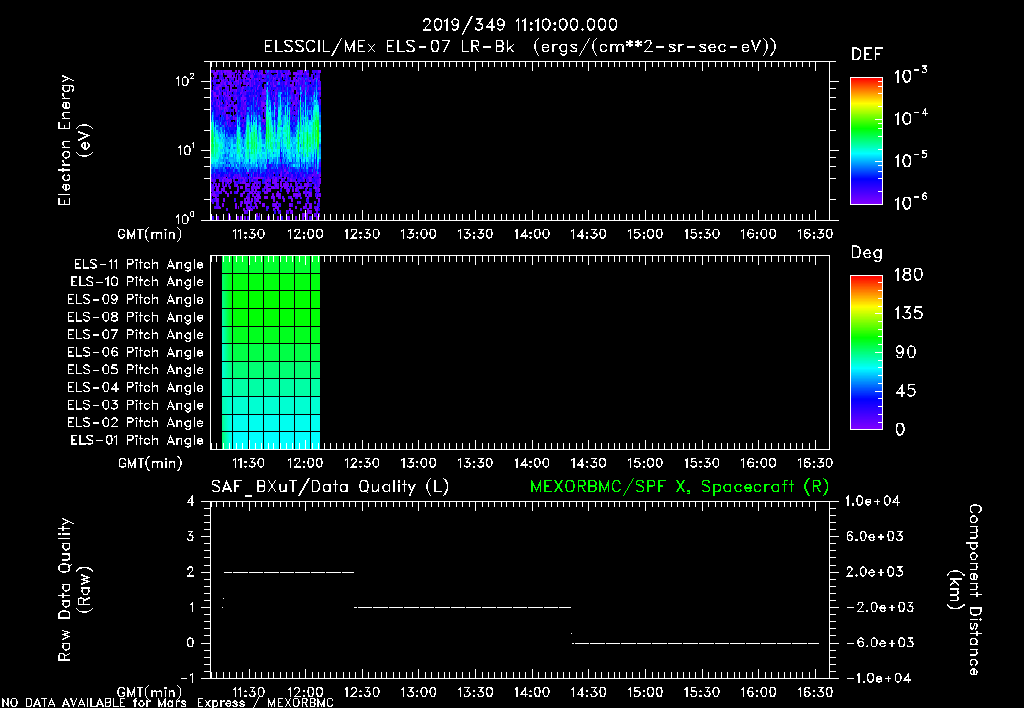The height and width of the screenshot is (708, 1024).
Task: Click the 1.0e+04 value on the distance axis
Action: coord(872,501)
